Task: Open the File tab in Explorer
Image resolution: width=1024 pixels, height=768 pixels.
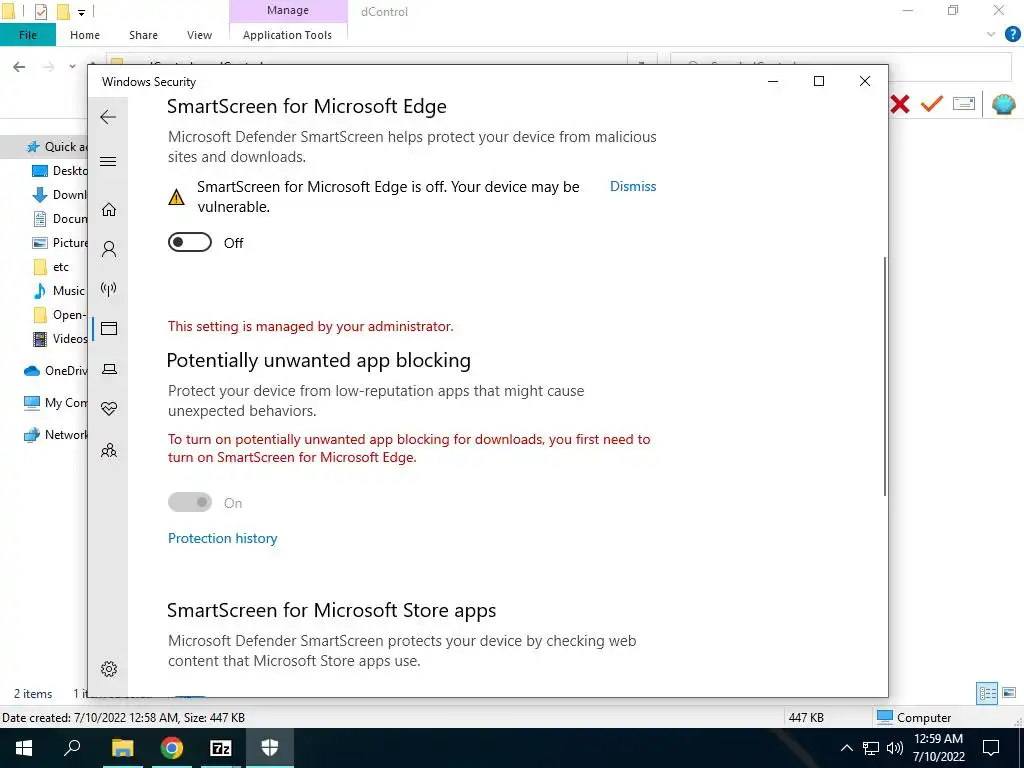Action: click(27, 35)
